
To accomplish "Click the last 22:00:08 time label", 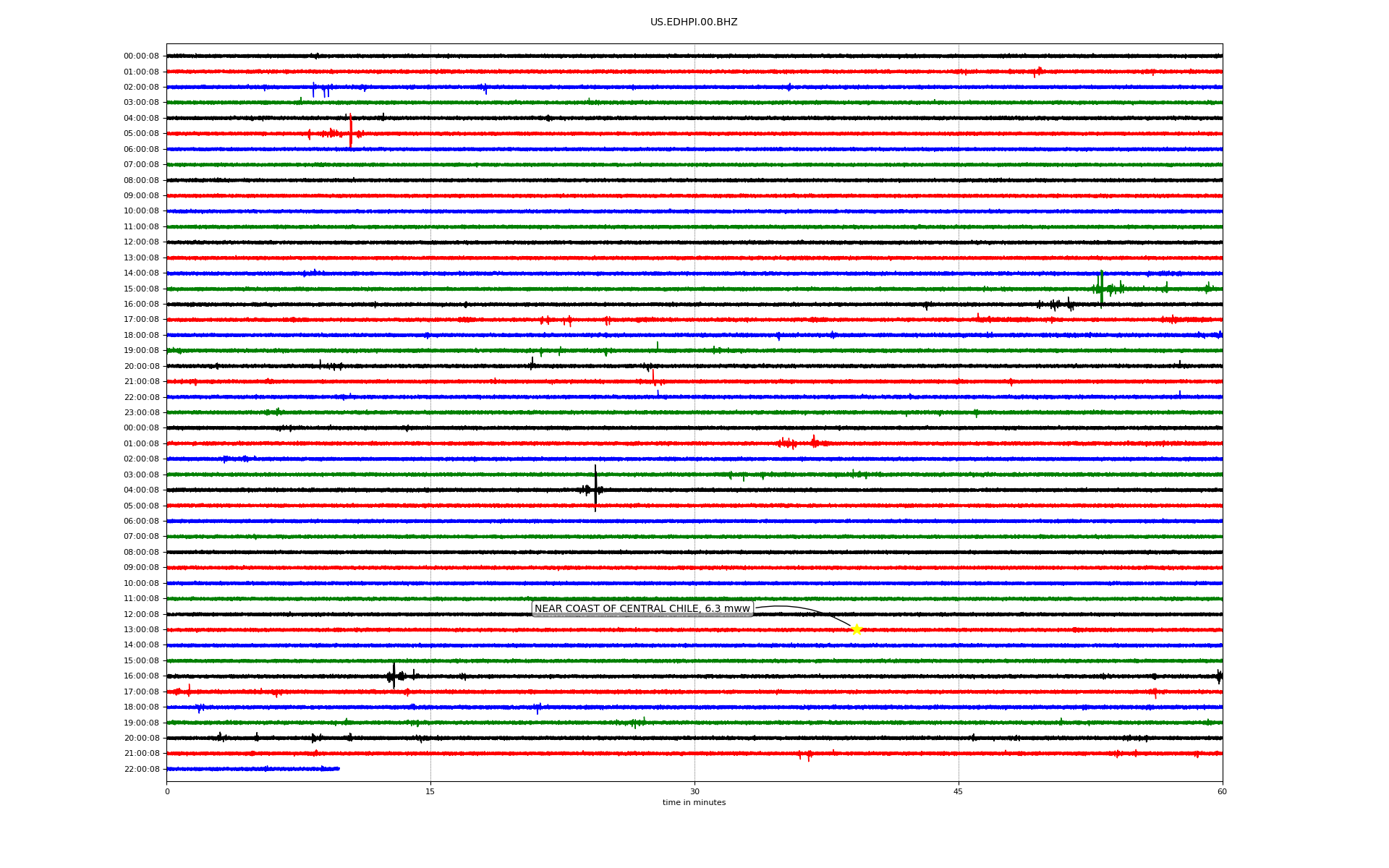I will [x=141, y=769].
